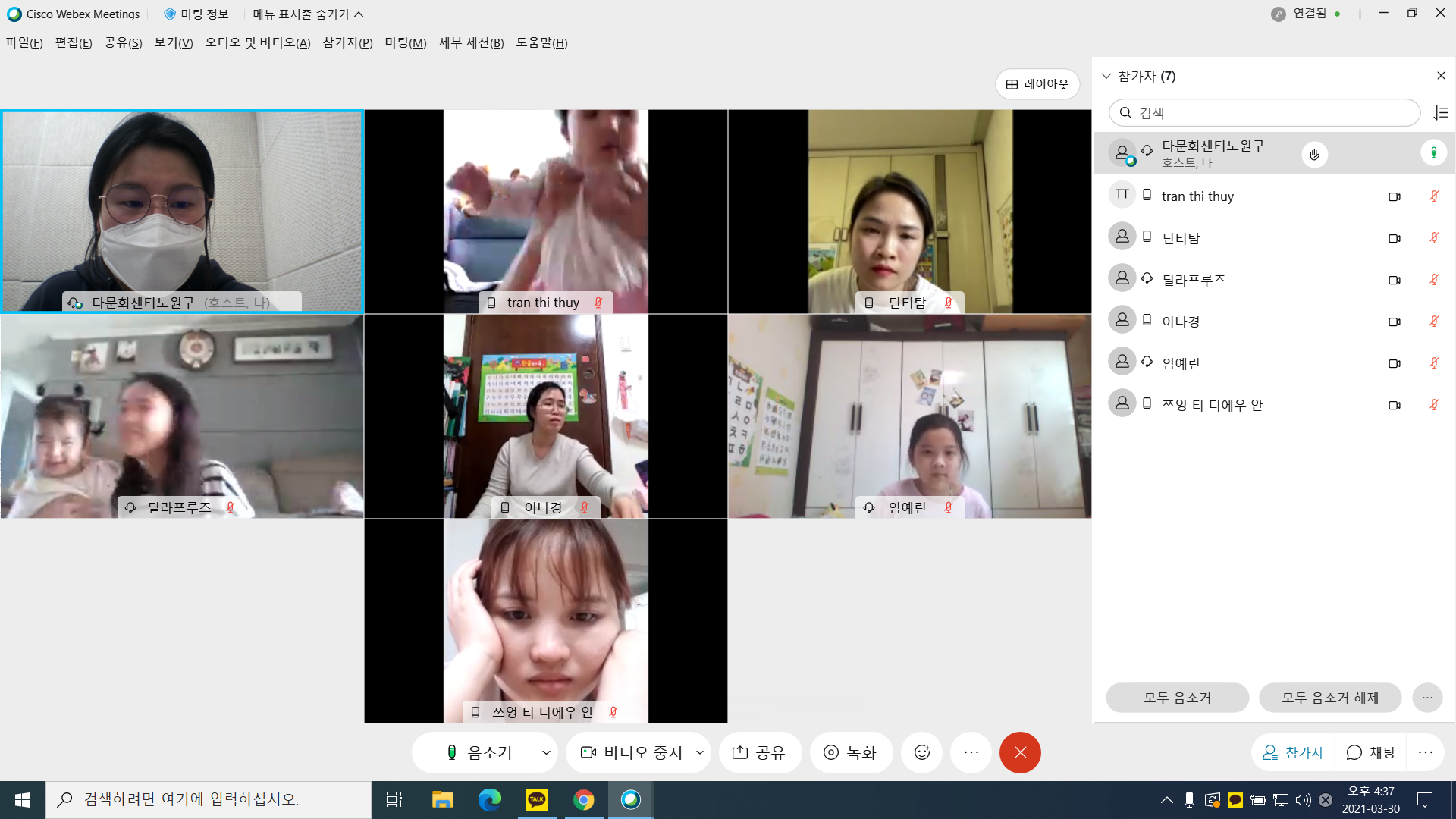Close the participants panel
1456x819 pixels.
pos(1441,75)
